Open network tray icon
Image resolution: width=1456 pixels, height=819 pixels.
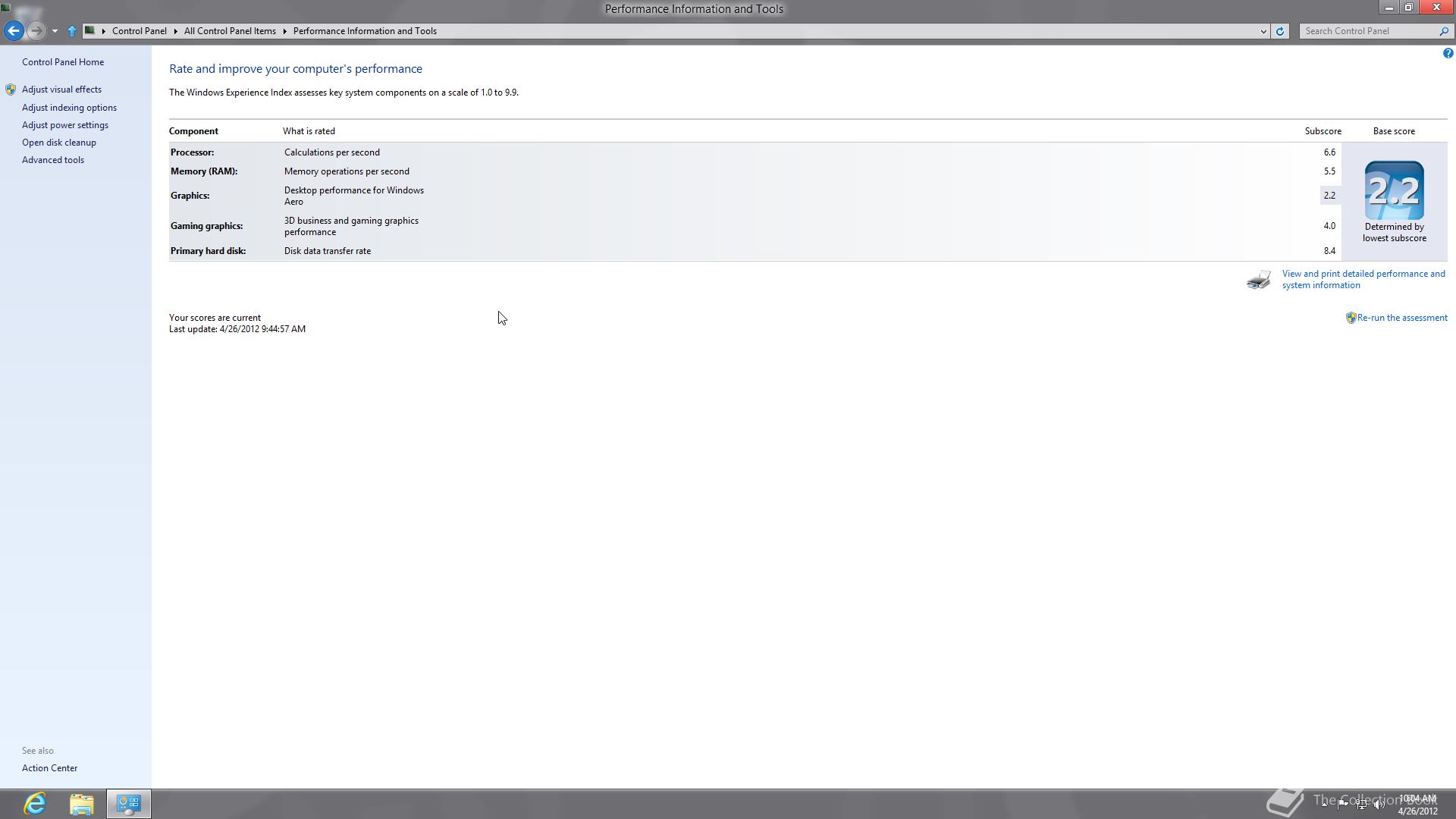[1361, 804]
